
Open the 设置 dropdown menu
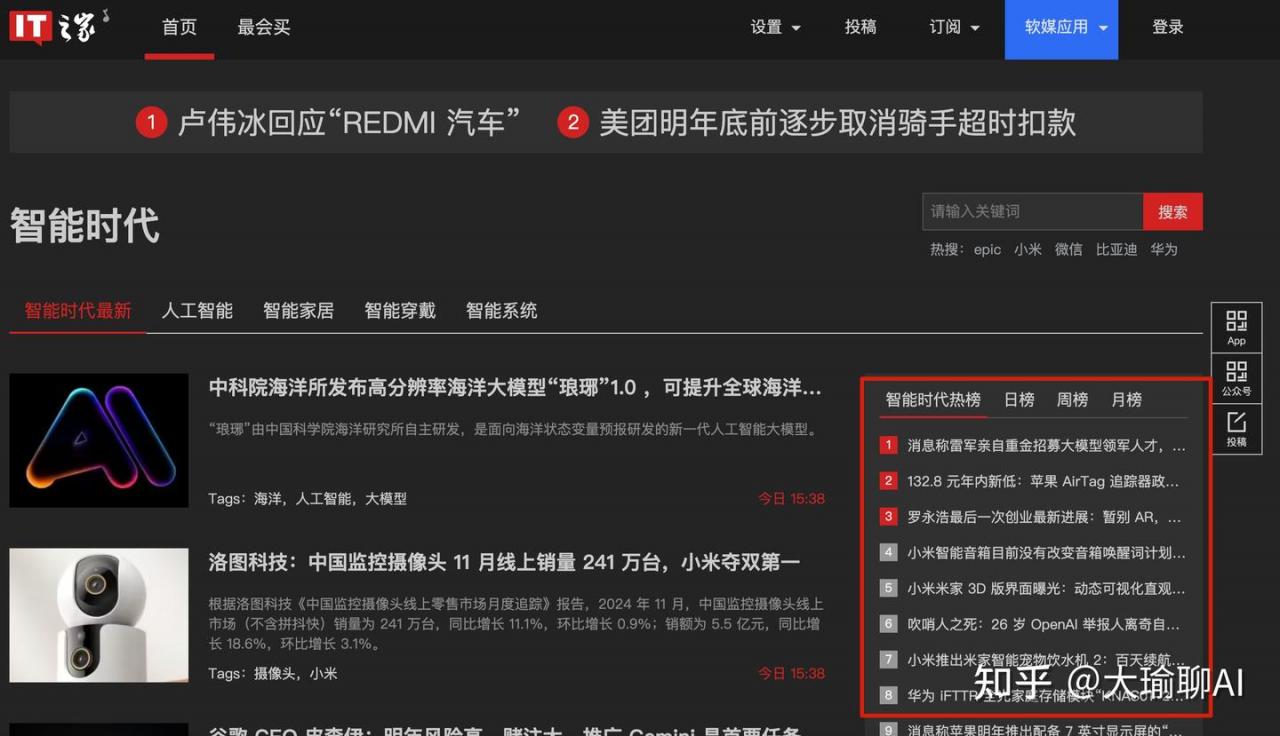click(x=776, y=27)
